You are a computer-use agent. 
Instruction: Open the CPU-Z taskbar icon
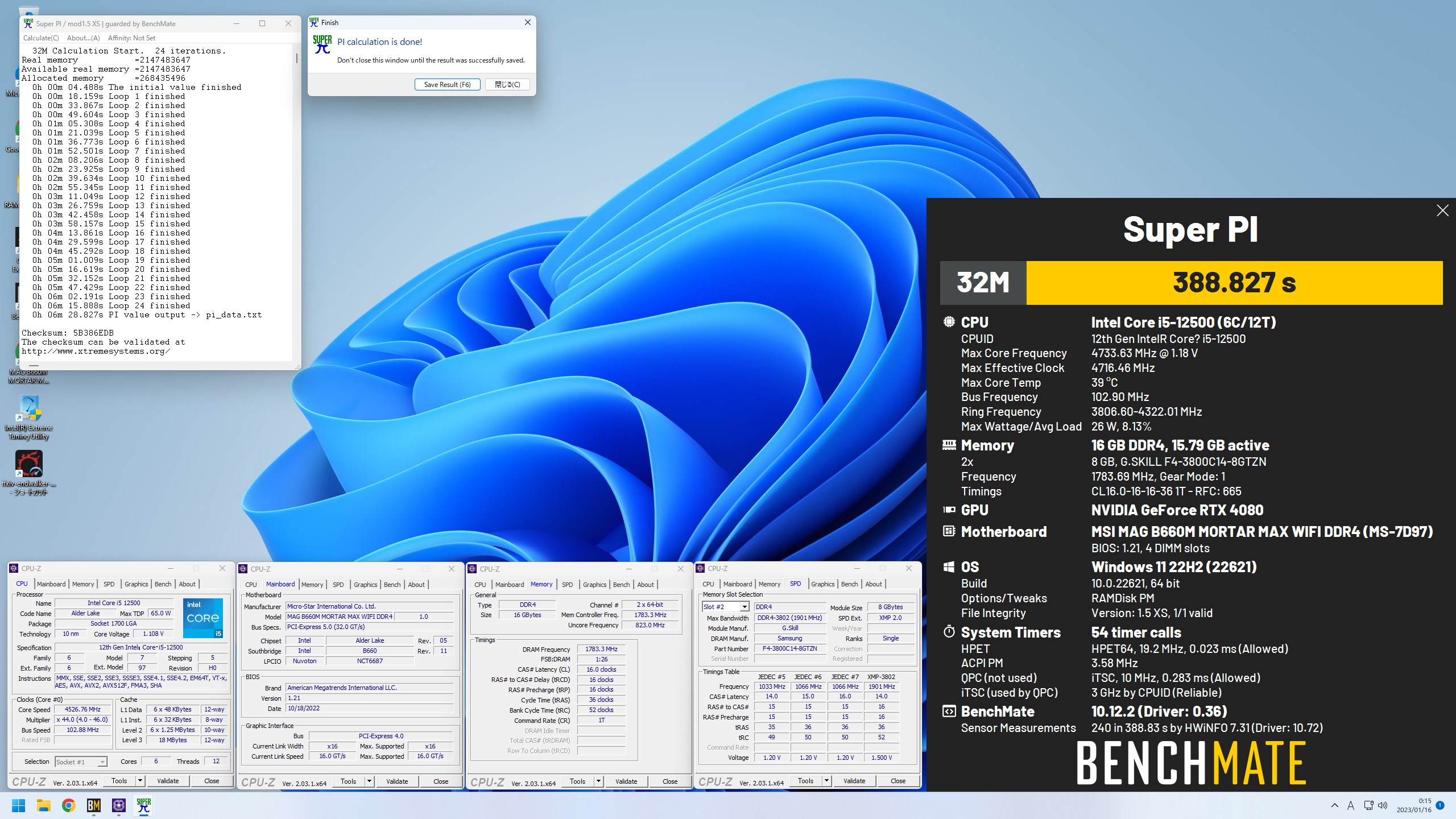pos(118,805)
